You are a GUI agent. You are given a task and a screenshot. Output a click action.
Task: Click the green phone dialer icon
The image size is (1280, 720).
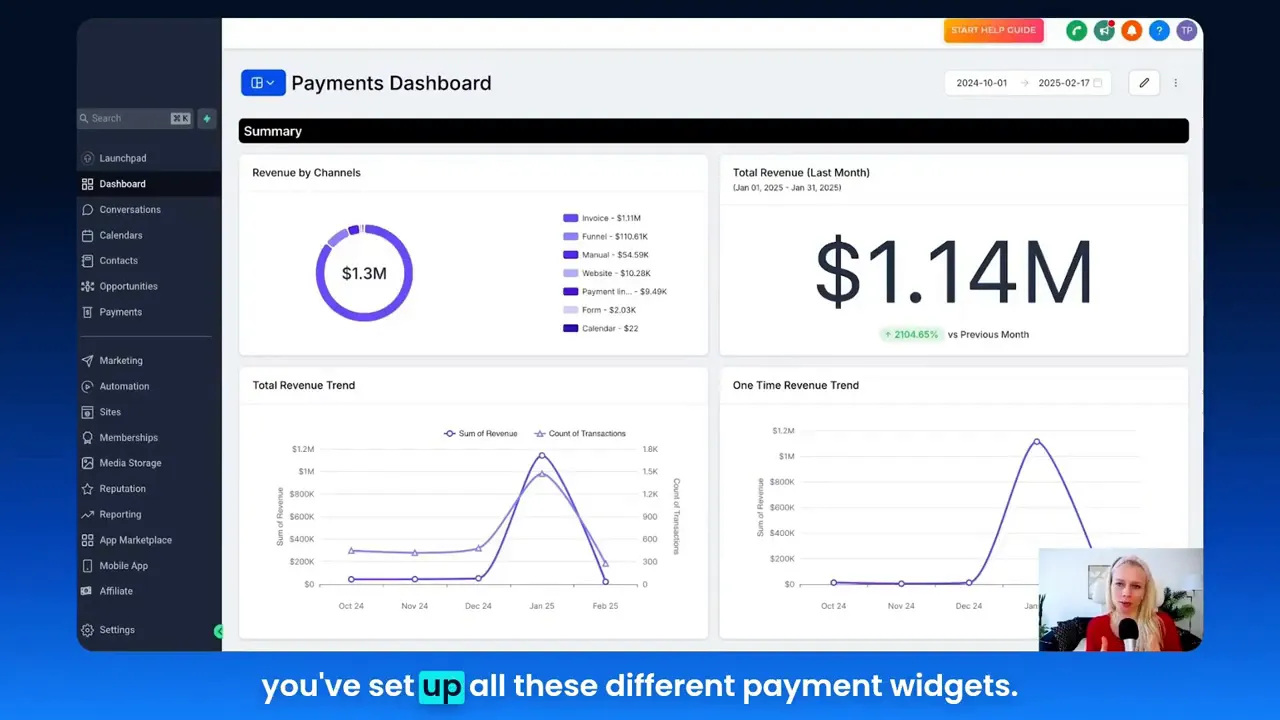(1077, 31)
